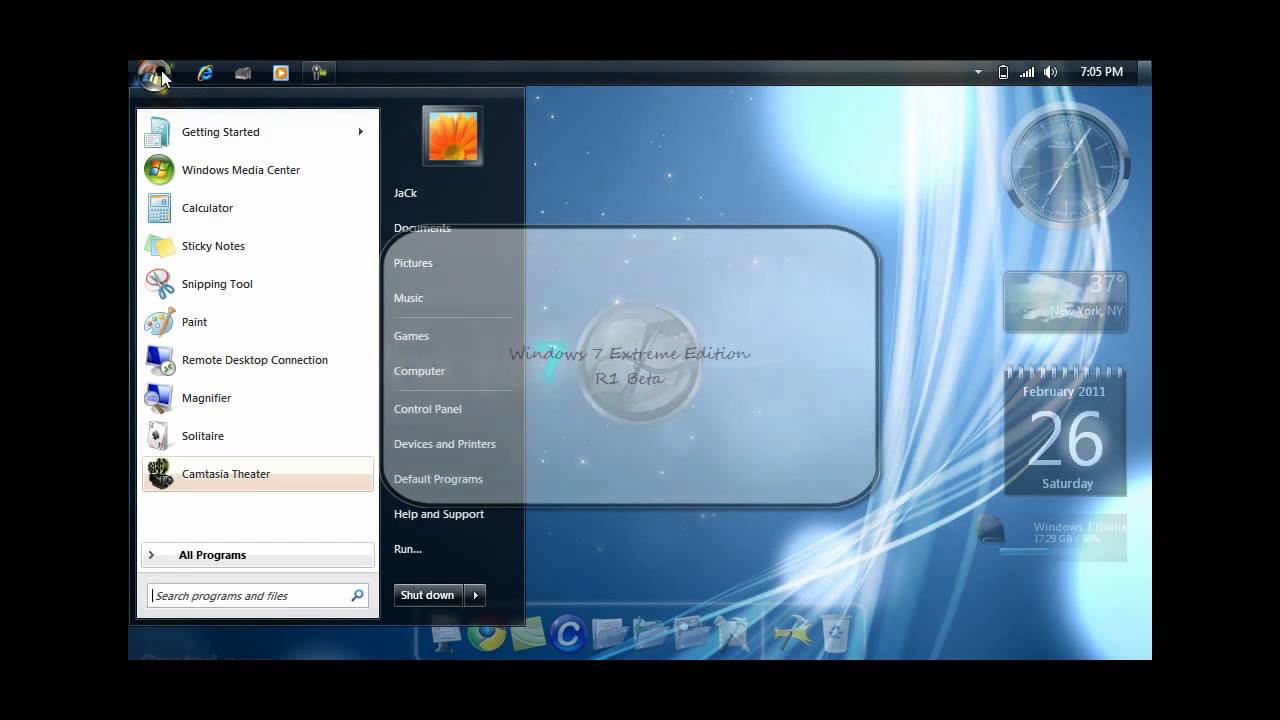Click the search magnifier icon

357,595
